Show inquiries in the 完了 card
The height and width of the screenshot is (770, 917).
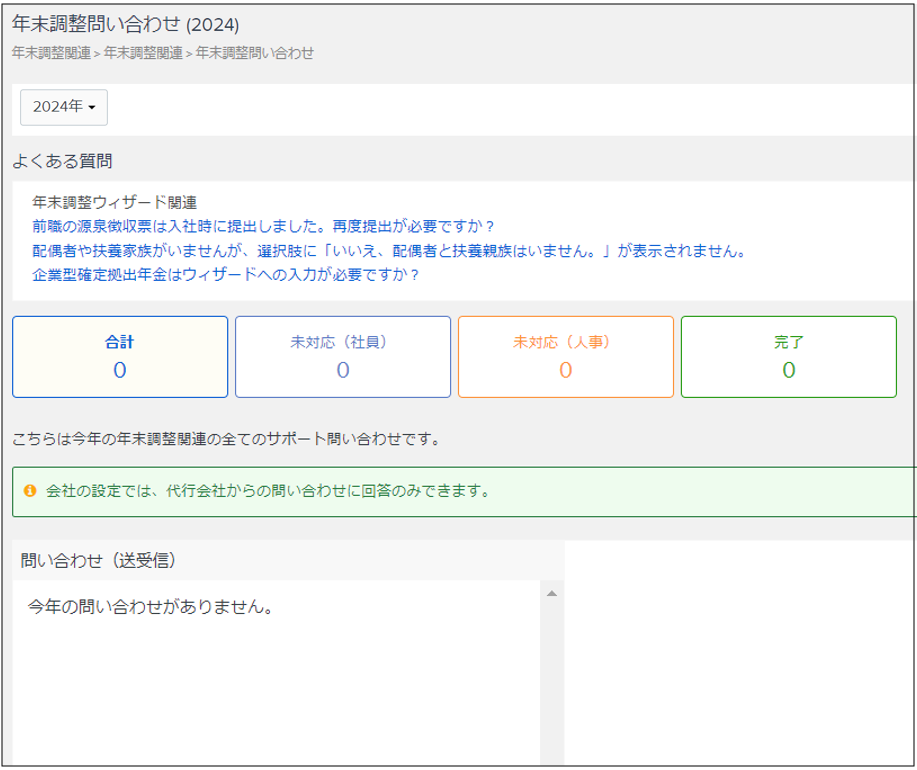pyautogui.click(x=788, y=357)
